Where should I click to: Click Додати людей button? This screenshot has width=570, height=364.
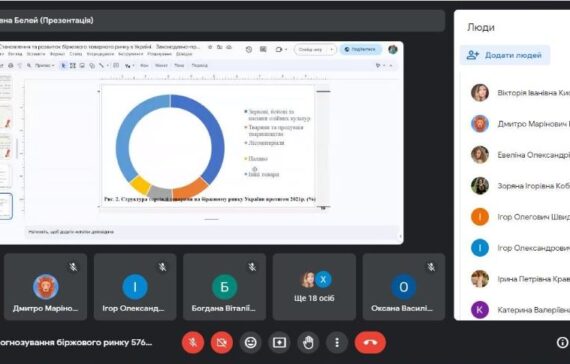point(505,55)
